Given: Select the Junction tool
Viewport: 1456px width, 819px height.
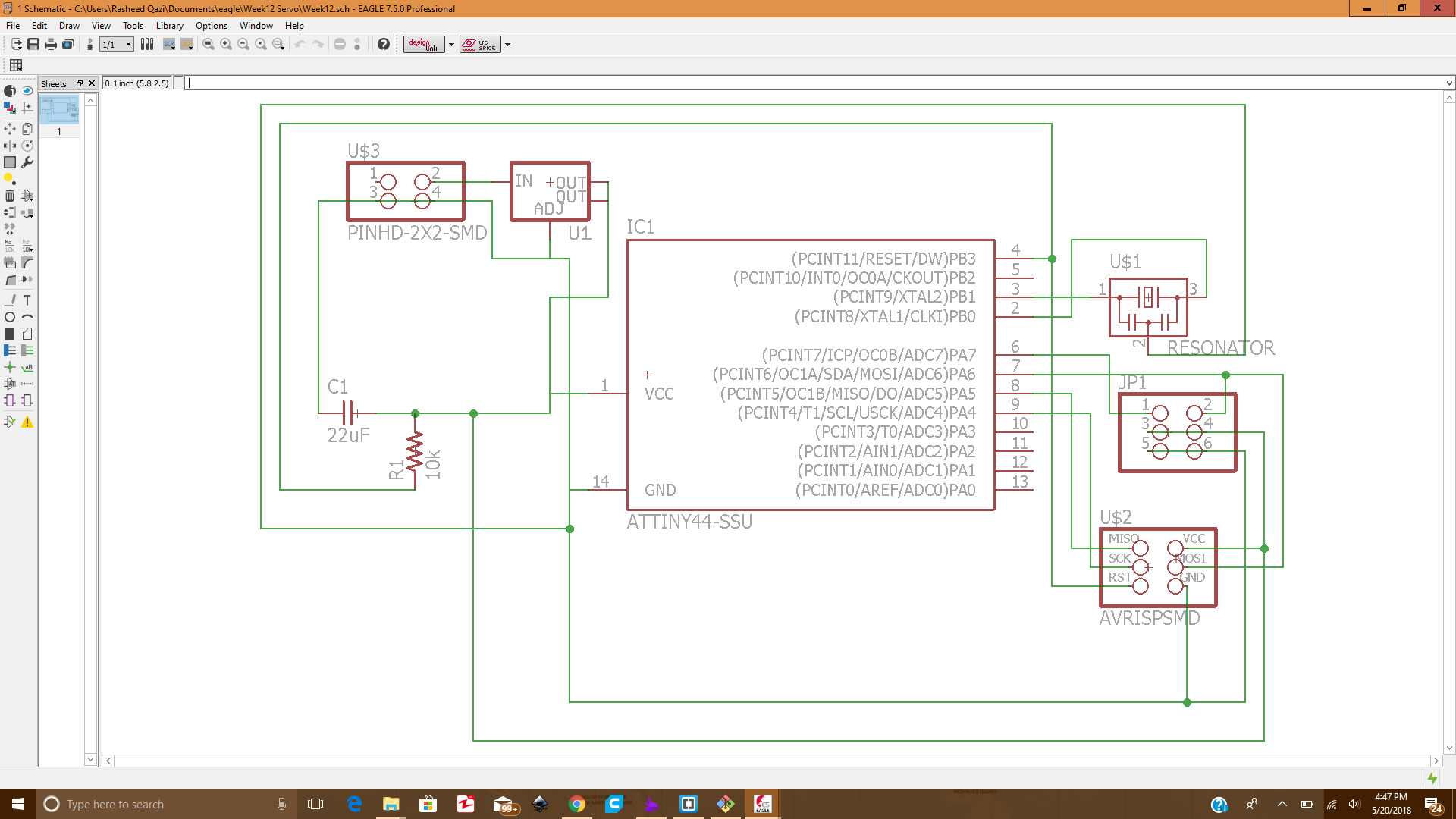Looking at the screenshot, I should [x=10, y=367].
